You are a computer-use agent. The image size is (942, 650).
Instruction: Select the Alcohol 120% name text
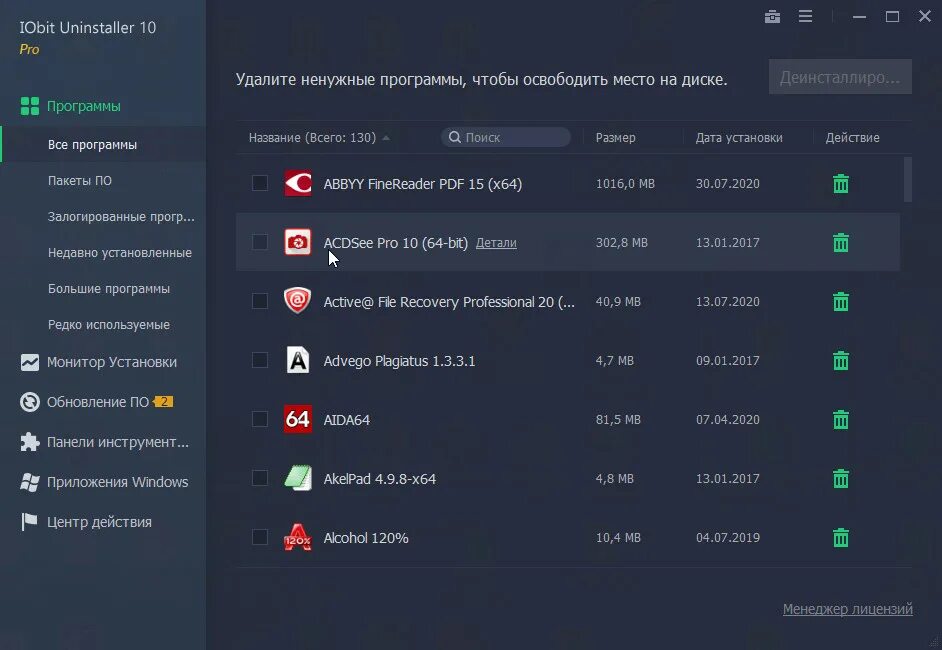(x=366, y=538)
